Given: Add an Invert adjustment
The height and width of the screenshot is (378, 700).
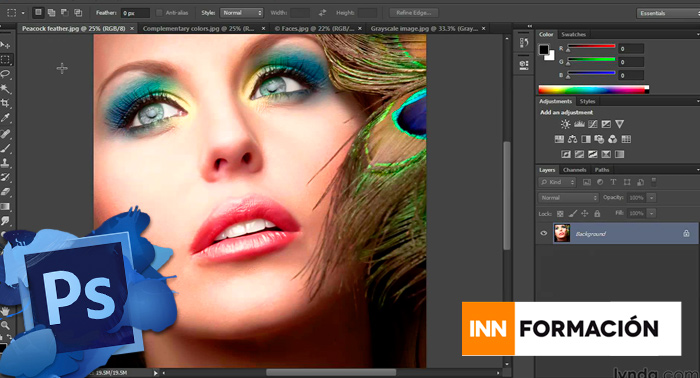Looking at the screenshot, I should pyautogui.click(x=566, y=154).
